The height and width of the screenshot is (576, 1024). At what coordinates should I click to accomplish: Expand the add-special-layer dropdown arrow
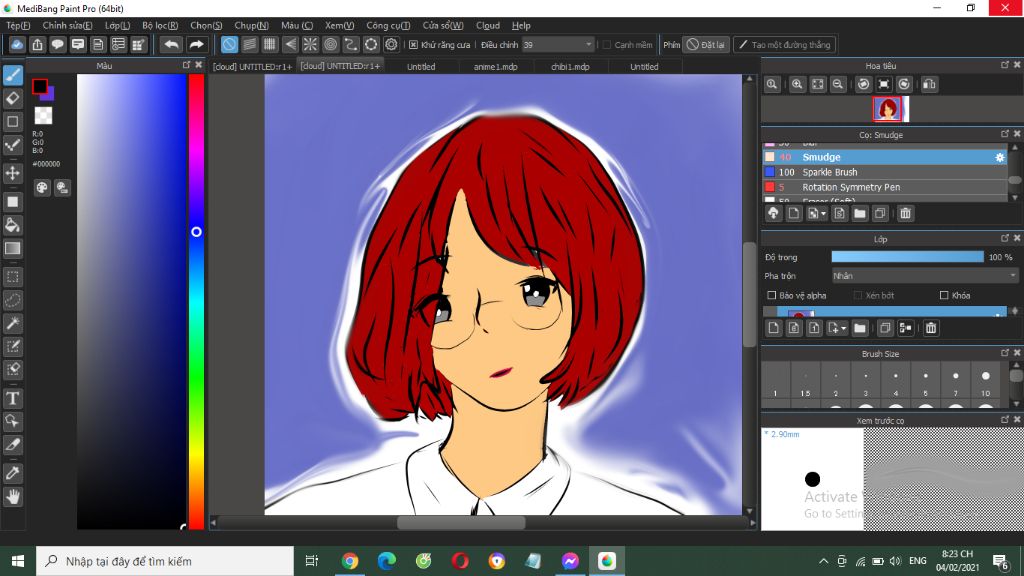(844, 328)
